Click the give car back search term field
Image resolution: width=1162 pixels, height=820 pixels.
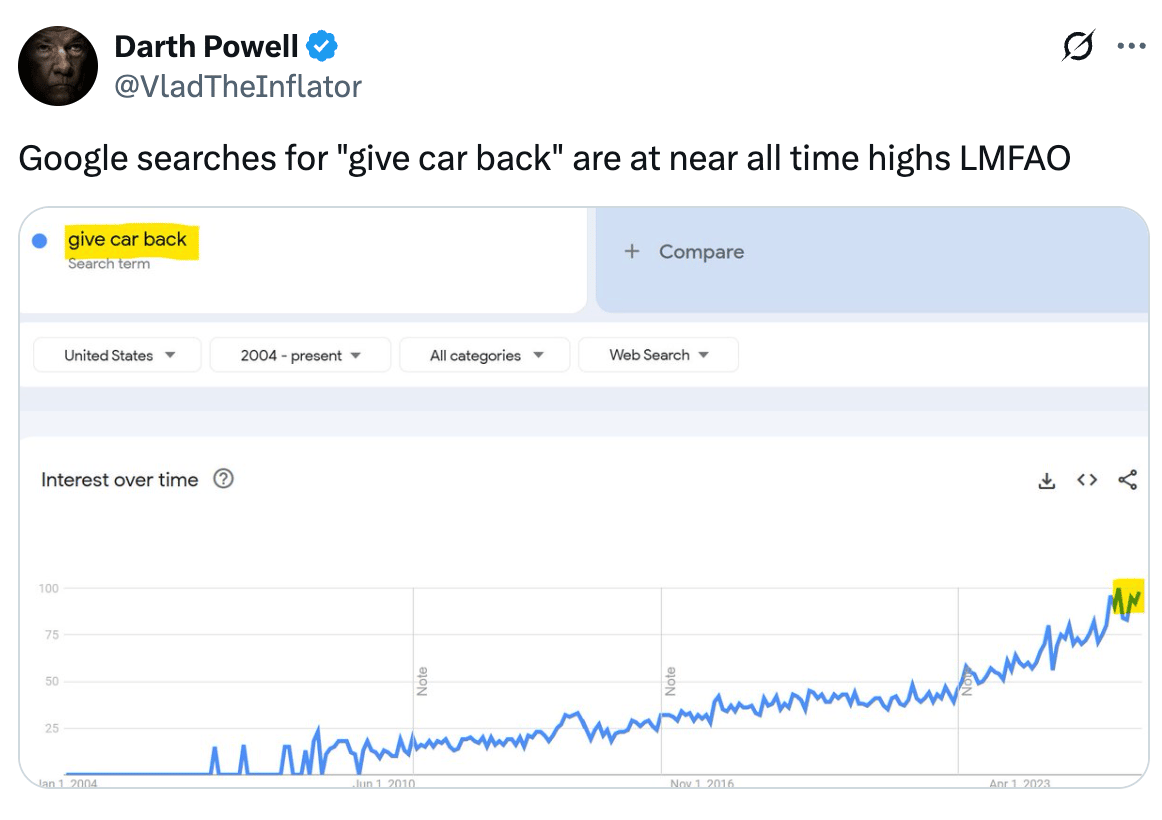tap(127, 240)
